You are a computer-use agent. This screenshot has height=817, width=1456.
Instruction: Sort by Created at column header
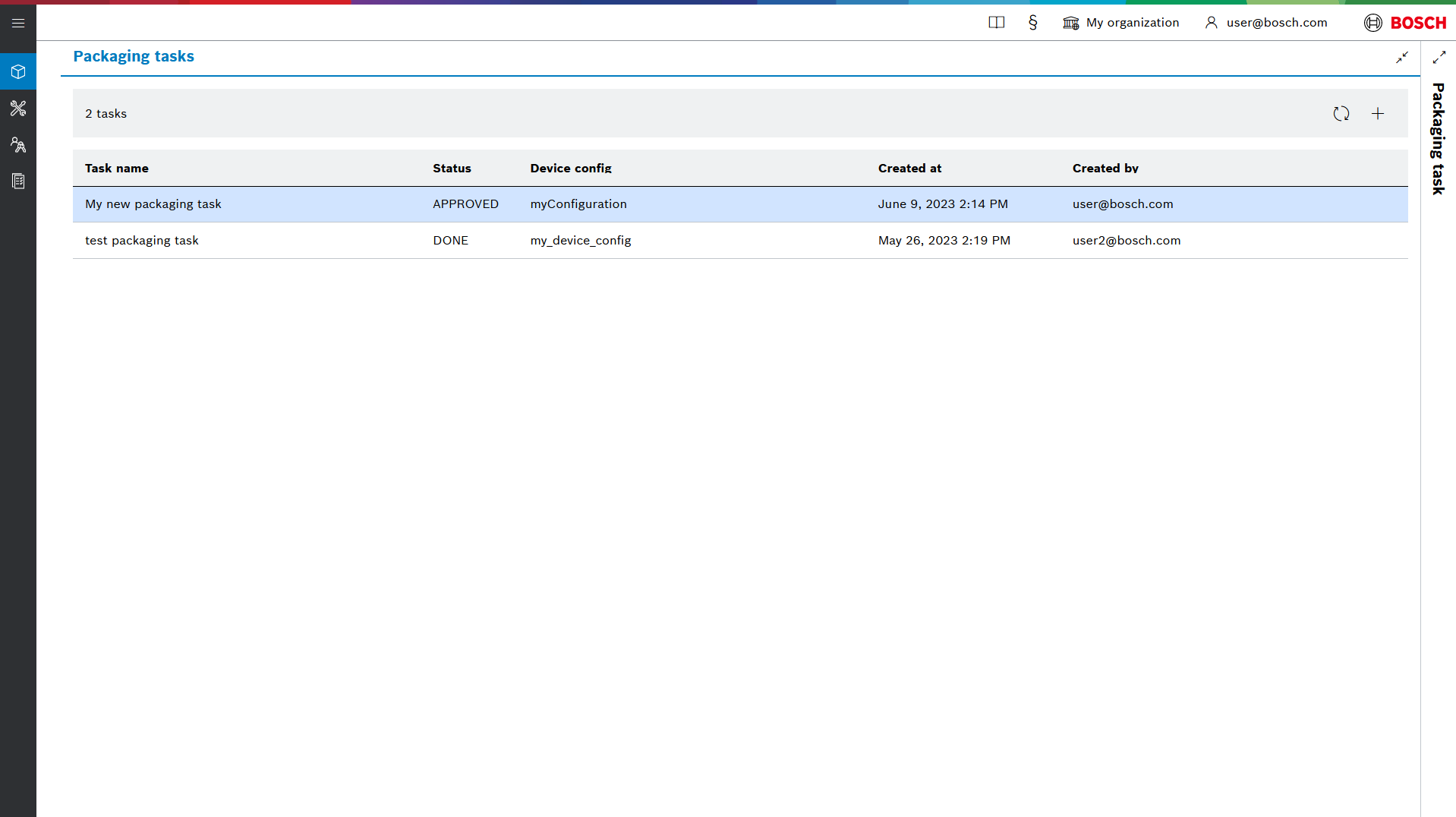click(909, 169)
